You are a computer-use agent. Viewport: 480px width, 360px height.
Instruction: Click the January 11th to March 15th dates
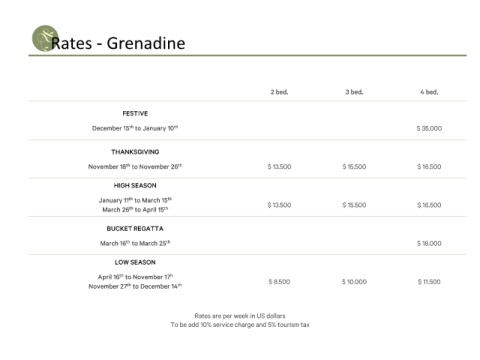click(135, 200)
